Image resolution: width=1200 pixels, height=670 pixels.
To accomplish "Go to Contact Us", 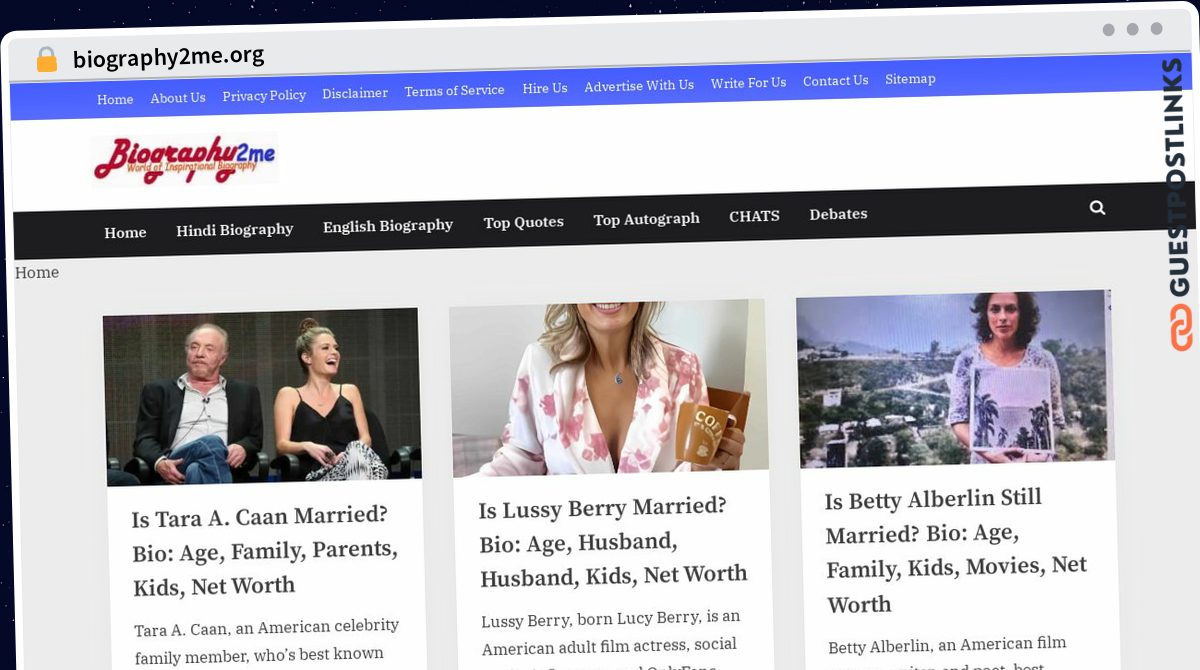I will point(835,80).
